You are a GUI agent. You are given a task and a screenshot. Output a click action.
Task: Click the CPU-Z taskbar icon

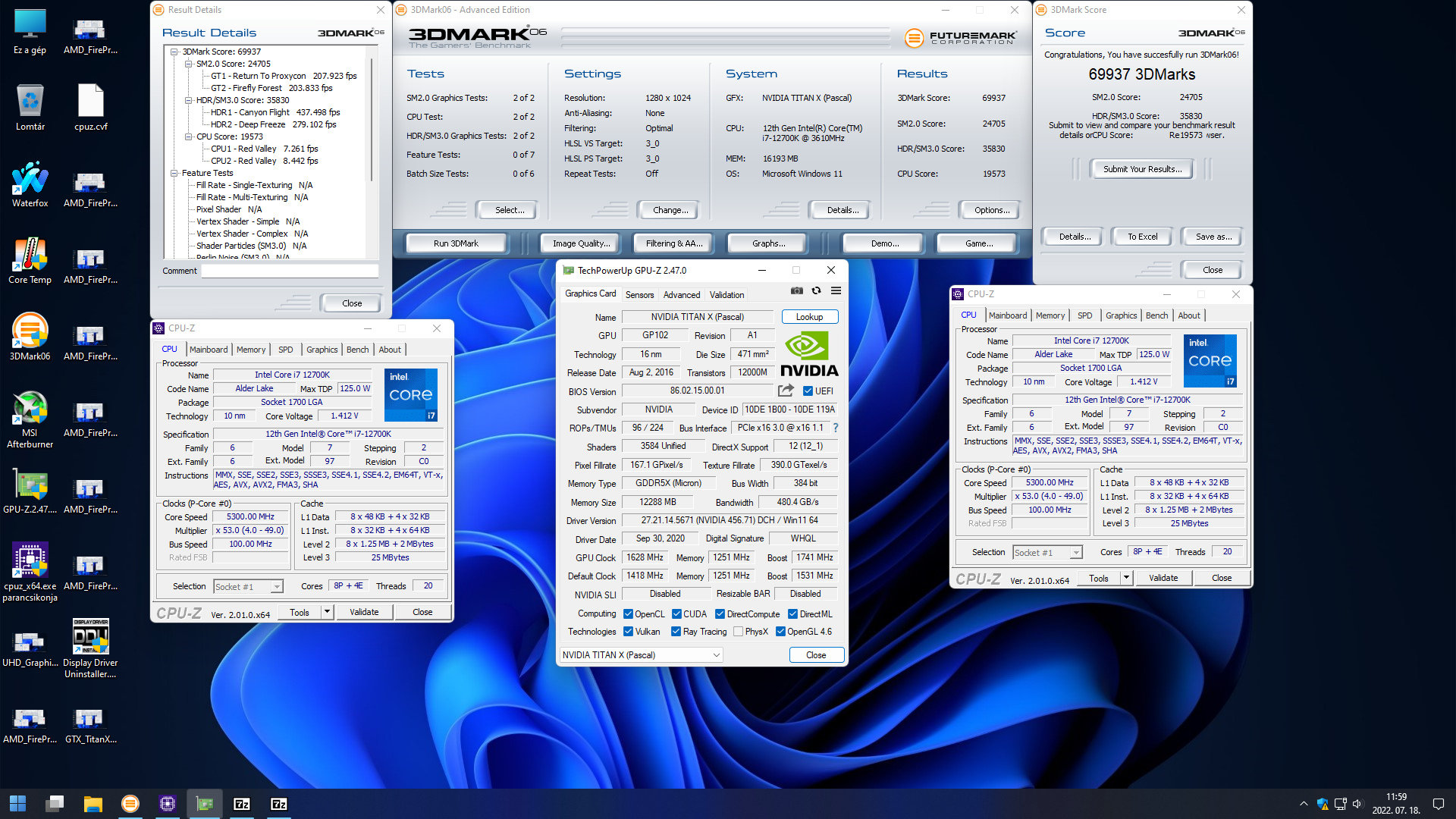168,804
